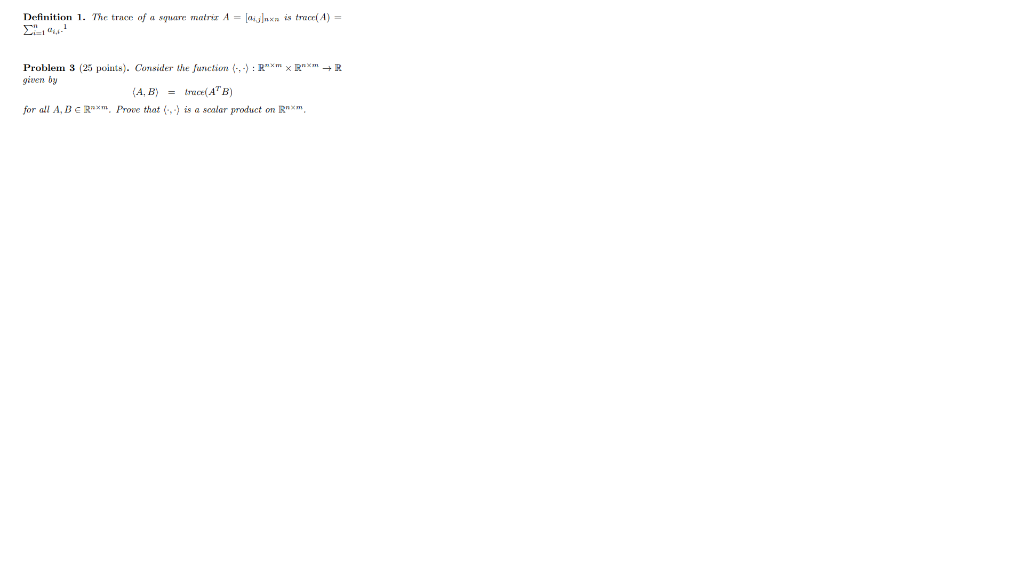This screenshot has height=576, width=1024.
Task: Click the words 'Consider the function'
Action: [182, 68]
